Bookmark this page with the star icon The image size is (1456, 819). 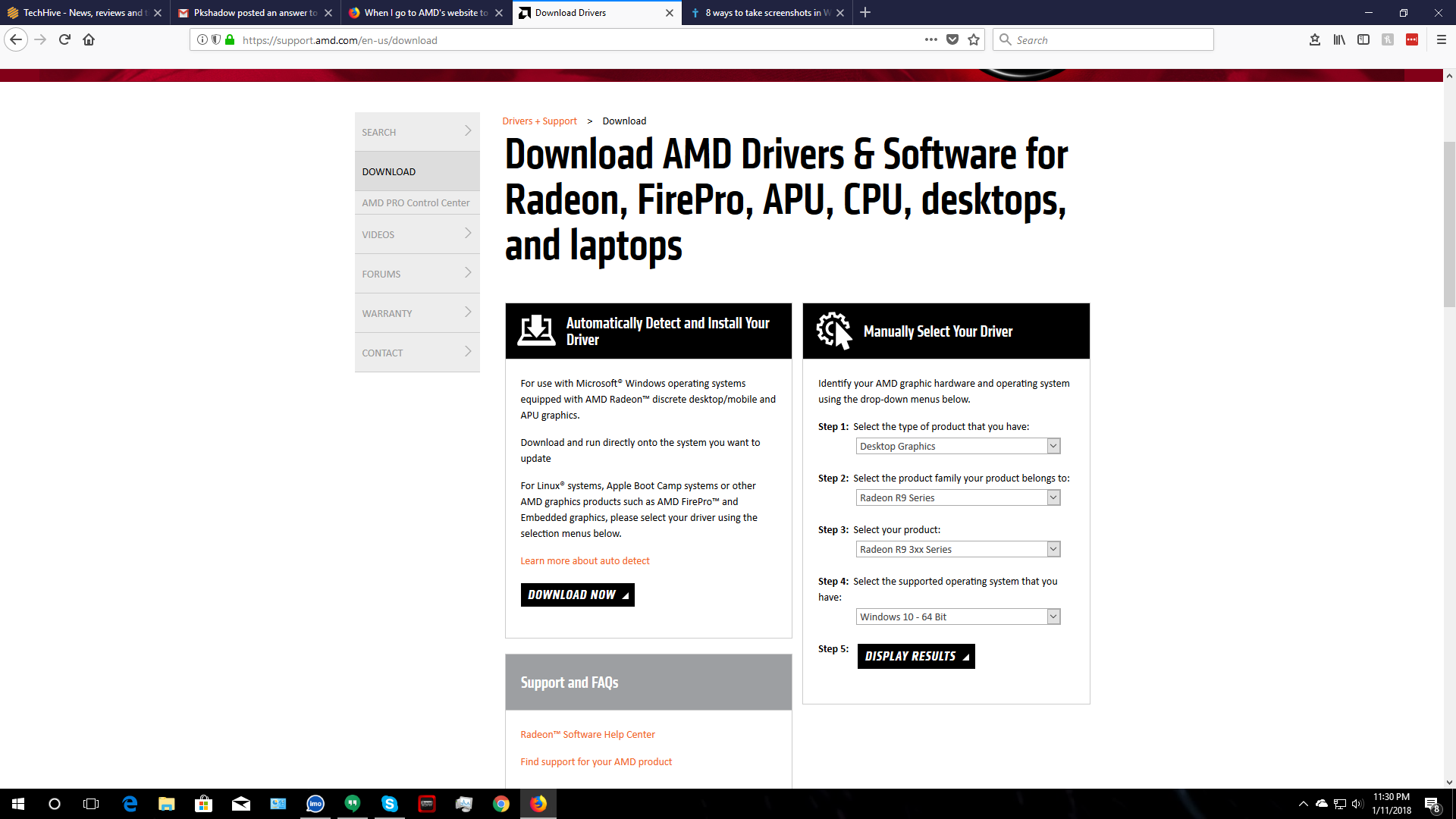click(974, 39)
